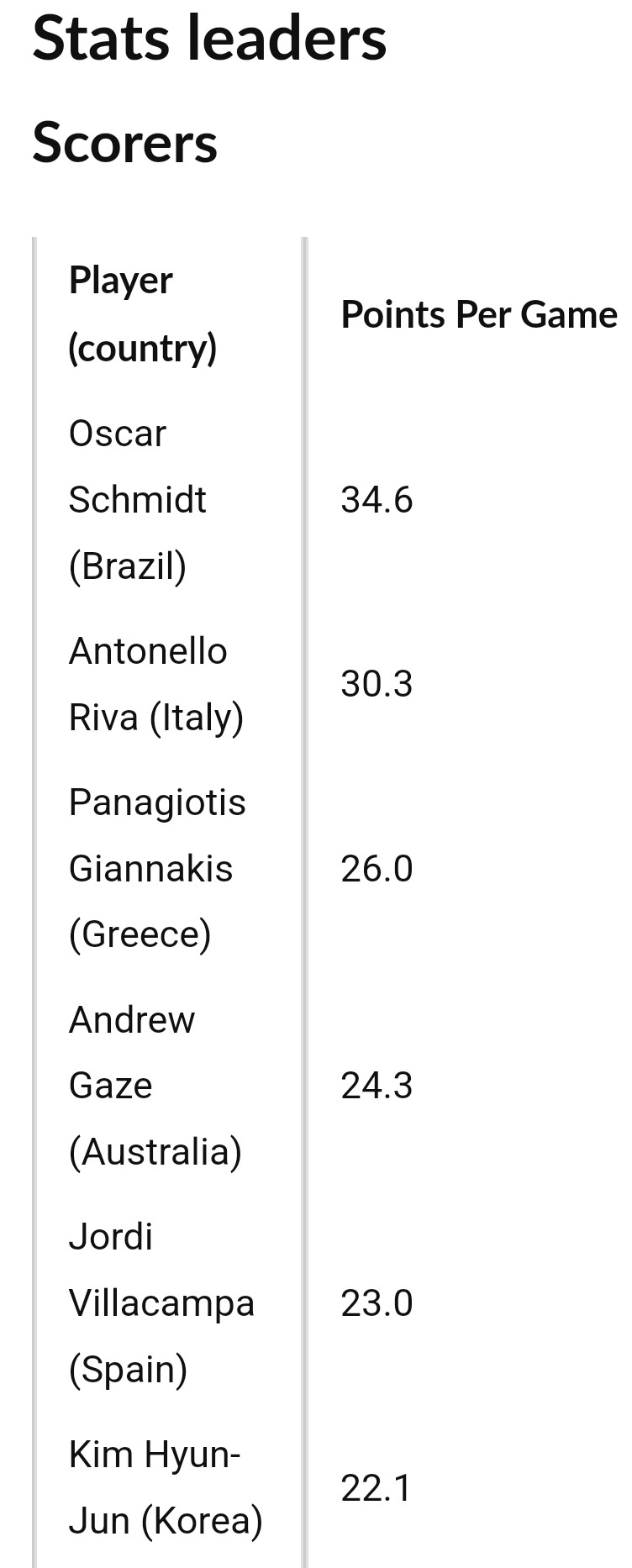Screen dimensions: 632x1568
Task: Click the (Brazil) country label
Action: pos(128,566)
